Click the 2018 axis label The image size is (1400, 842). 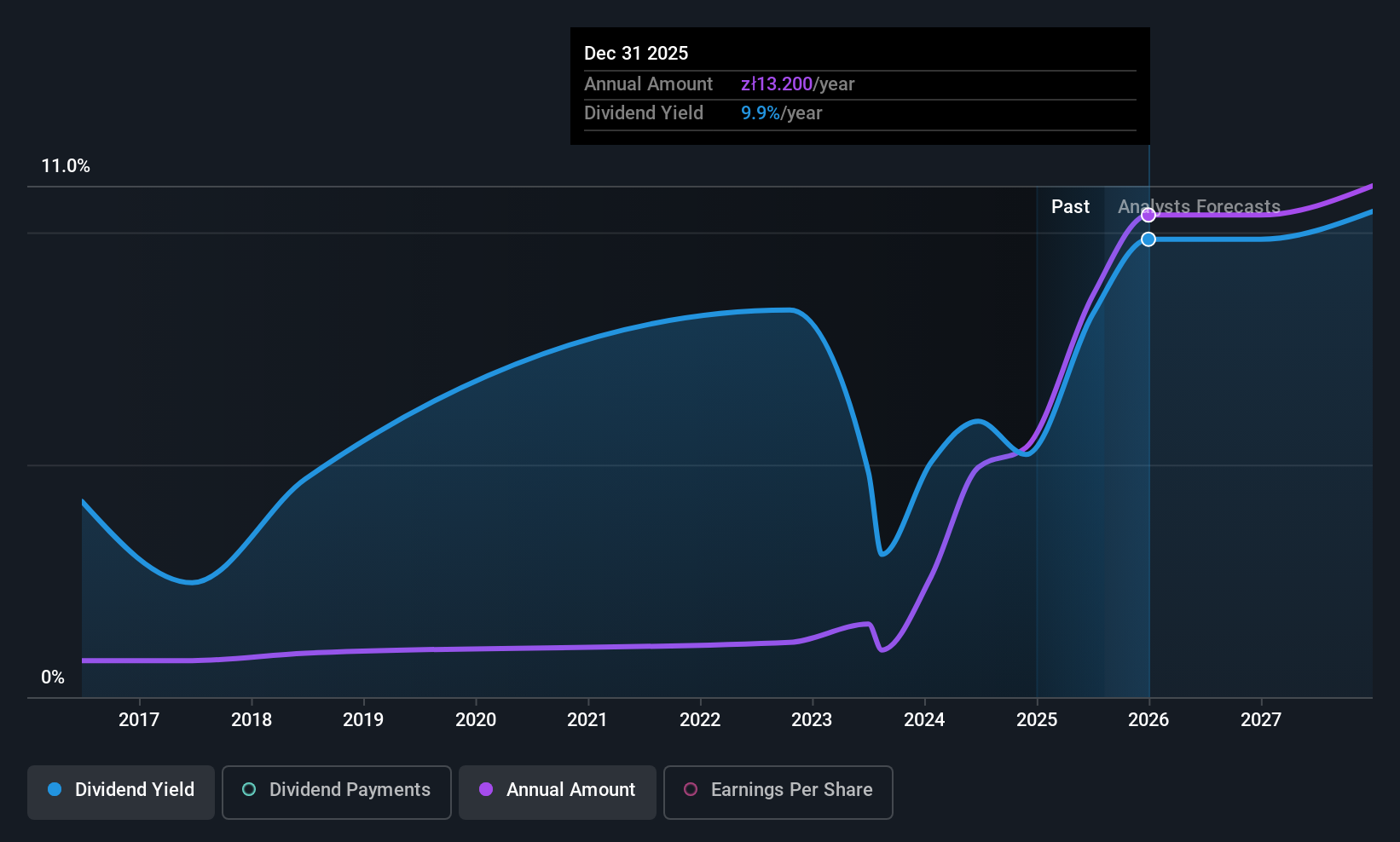point(252,720)
